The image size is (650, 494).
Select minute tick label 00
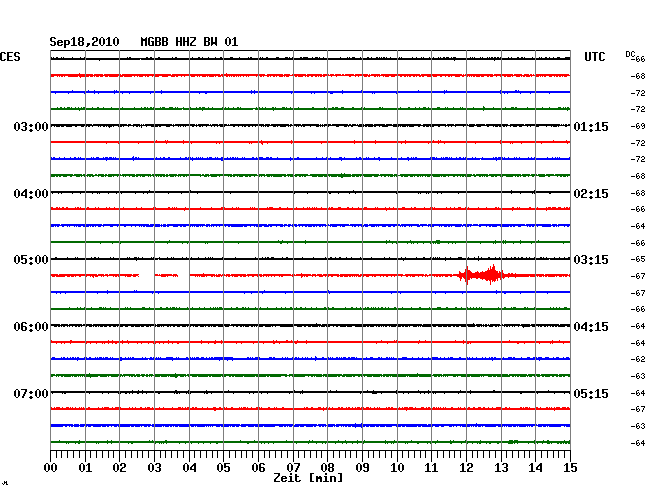click(x=51, y=468)
